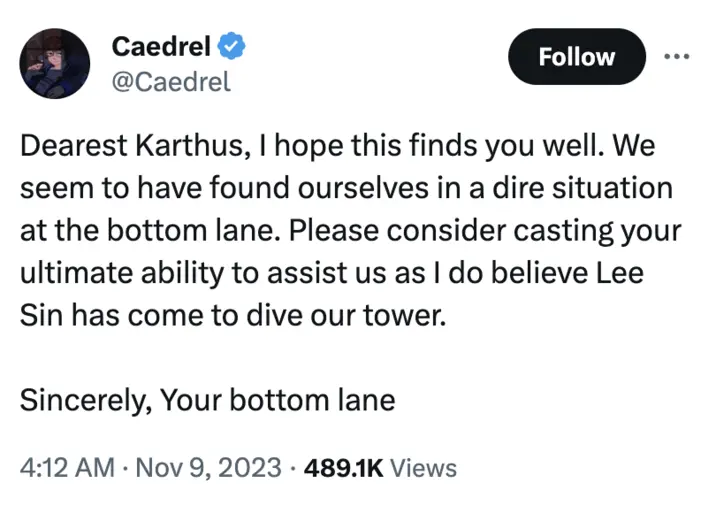Open Caedrel's round profile avatar
The height and width of the screenshot is (506, 716).
(55, 63)
